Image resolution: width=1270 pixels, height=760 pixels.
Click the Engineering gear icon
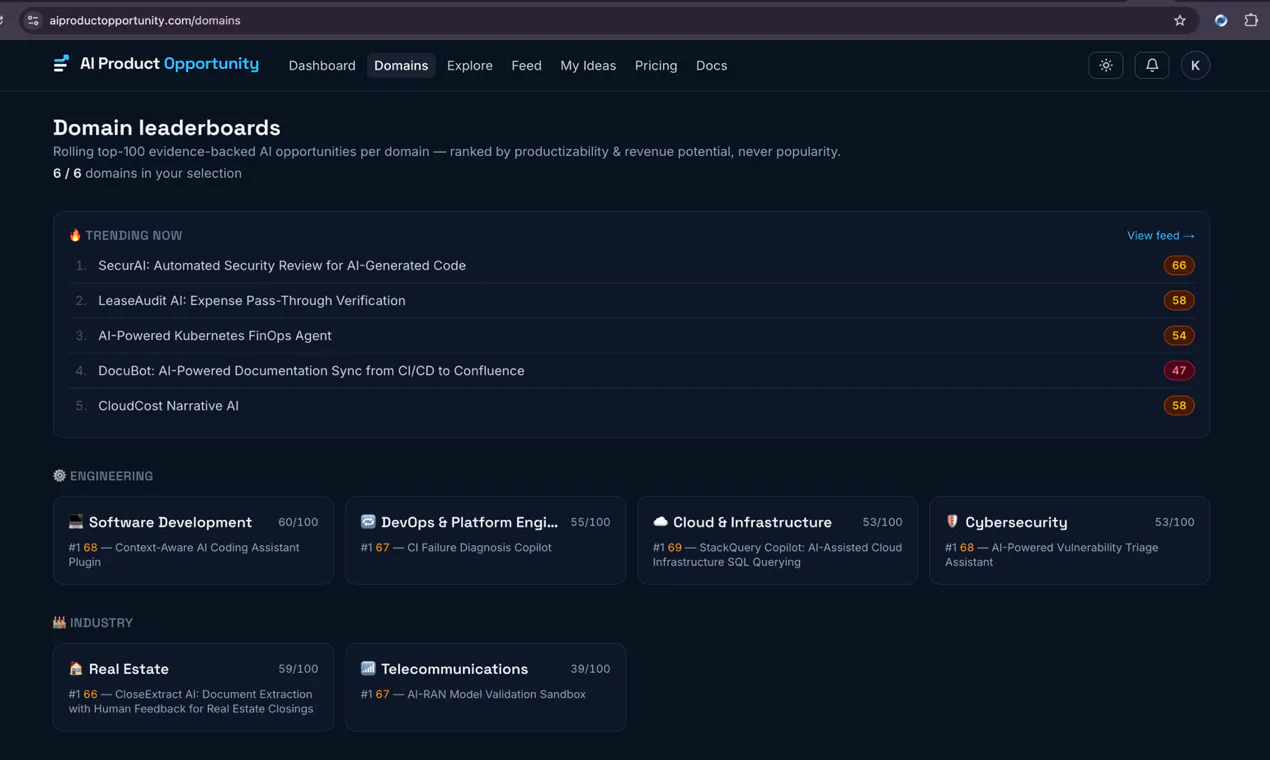tap(59, 476)
